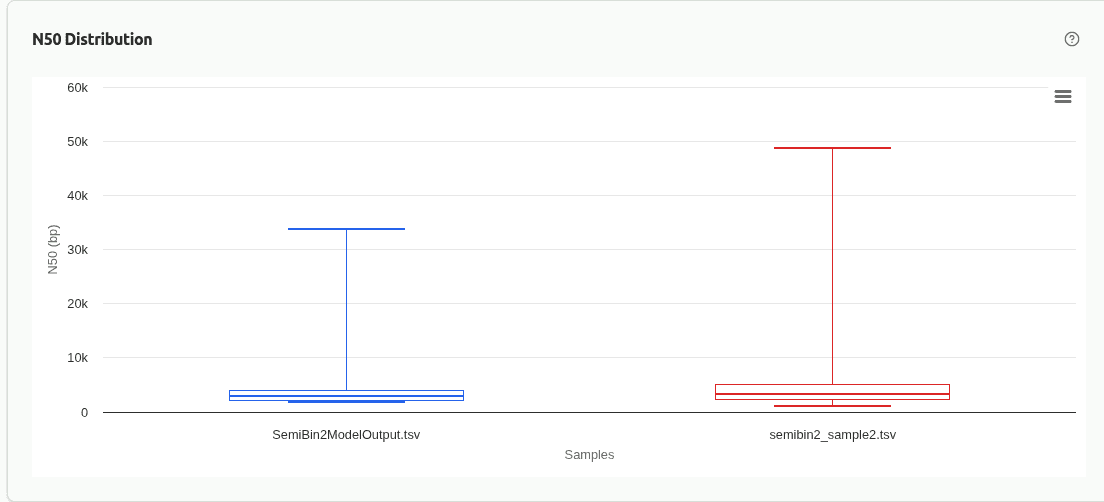Click the blue SemiBin2ModelOutput box
The image size is (1104, 502).
pos(346,394)
